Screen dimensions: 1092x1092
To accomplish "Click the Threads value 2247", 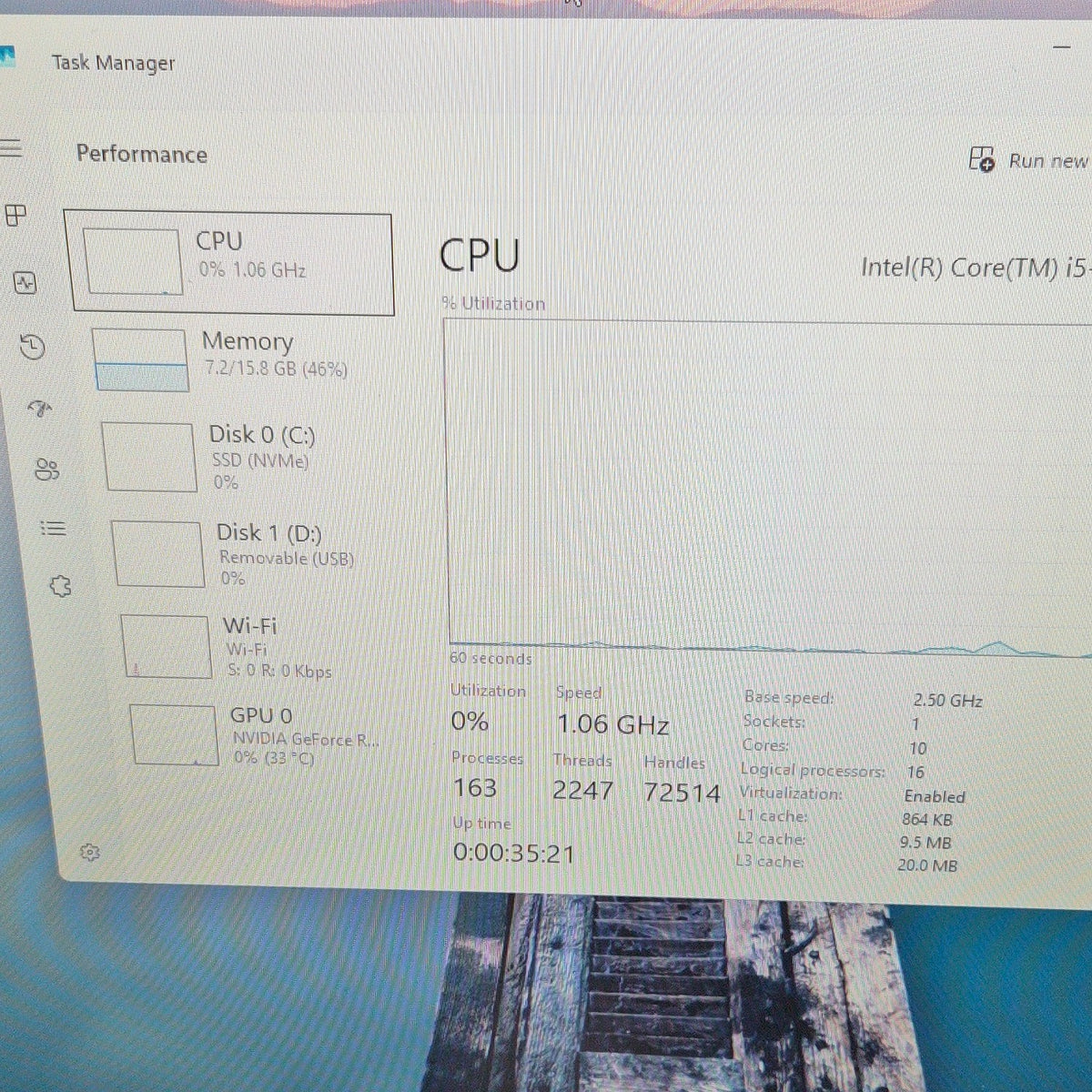I will tap(582, 790).
